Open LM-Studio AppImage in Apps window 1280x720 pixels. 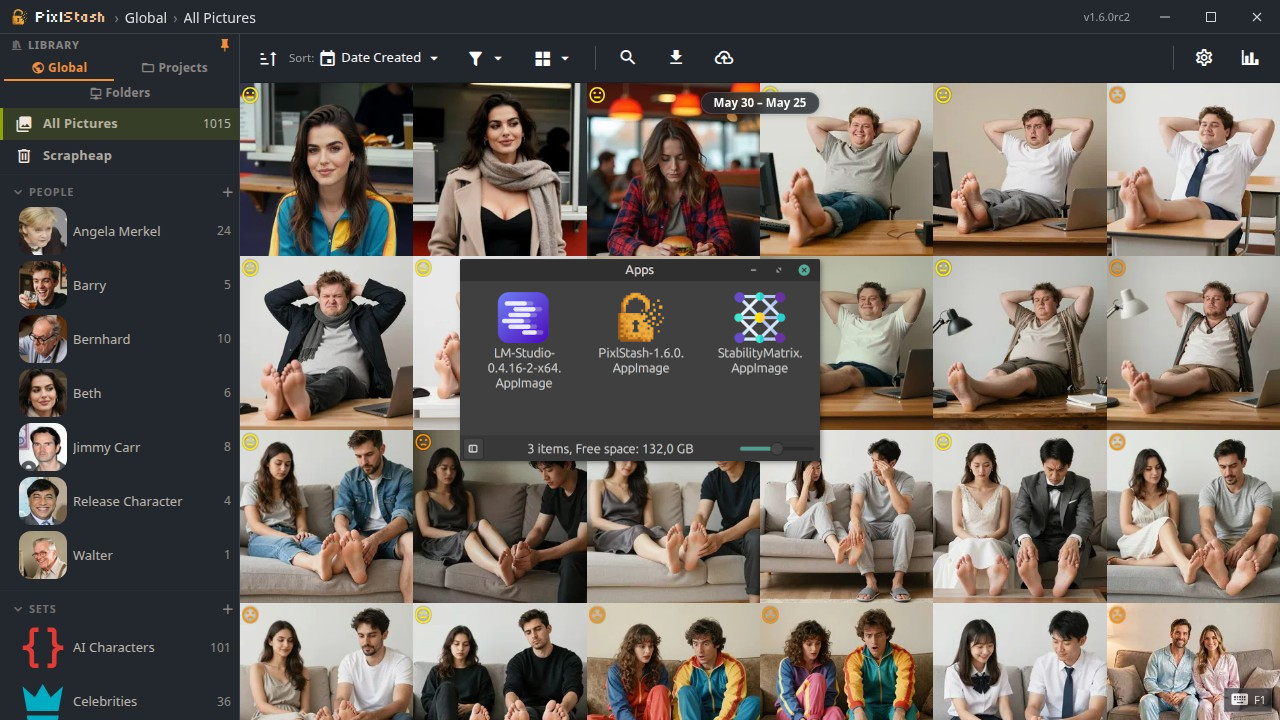coord(524,340)
